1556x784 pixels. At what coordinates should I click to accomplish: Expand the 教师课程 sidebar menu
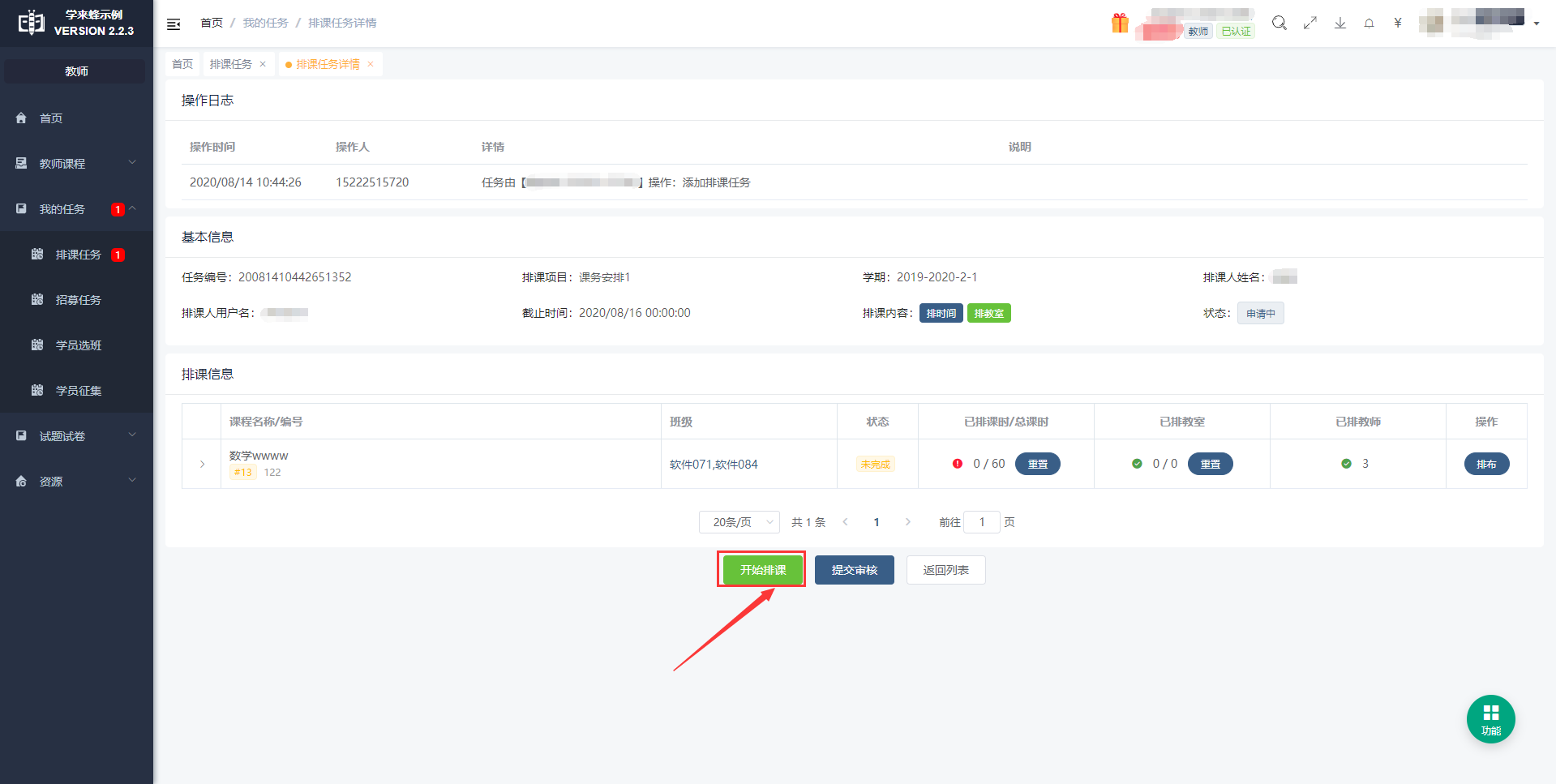point(76,164)
